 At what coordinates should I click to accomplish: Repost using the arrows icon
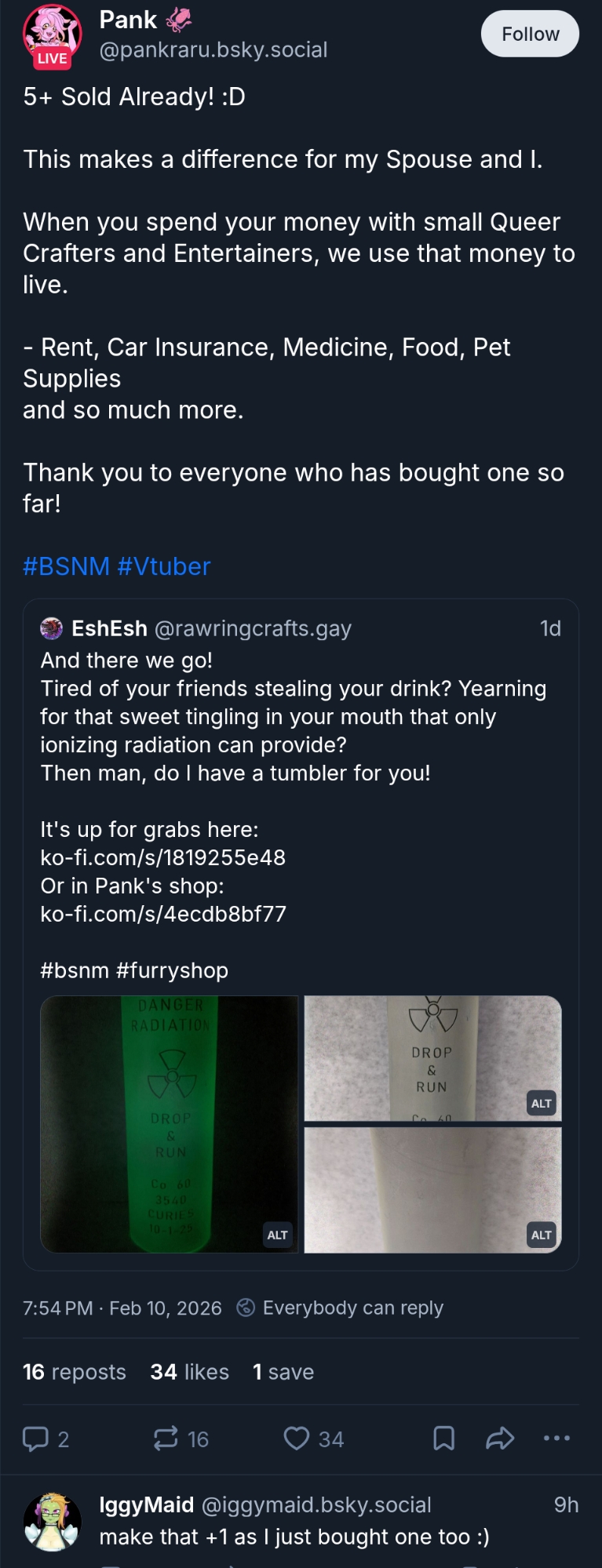166,1439
